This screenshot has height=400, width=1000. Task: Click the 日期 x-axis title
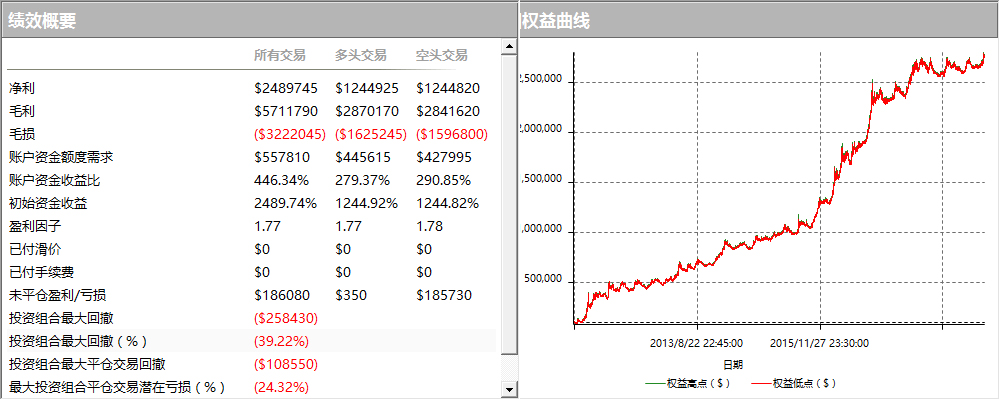coord(733,364)
